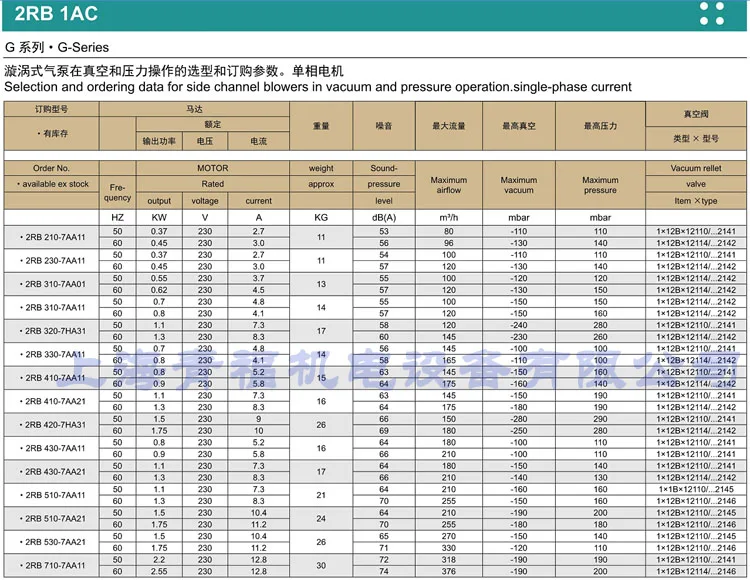Select order number 2RB 210-7AA11
This screenshot has height=580, width=750.
point(55,237)
